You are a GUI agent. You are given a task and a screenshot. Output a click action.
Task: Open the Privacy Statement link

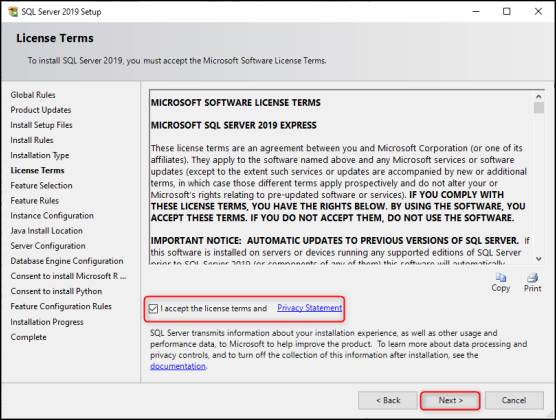[x=310, y=308]
